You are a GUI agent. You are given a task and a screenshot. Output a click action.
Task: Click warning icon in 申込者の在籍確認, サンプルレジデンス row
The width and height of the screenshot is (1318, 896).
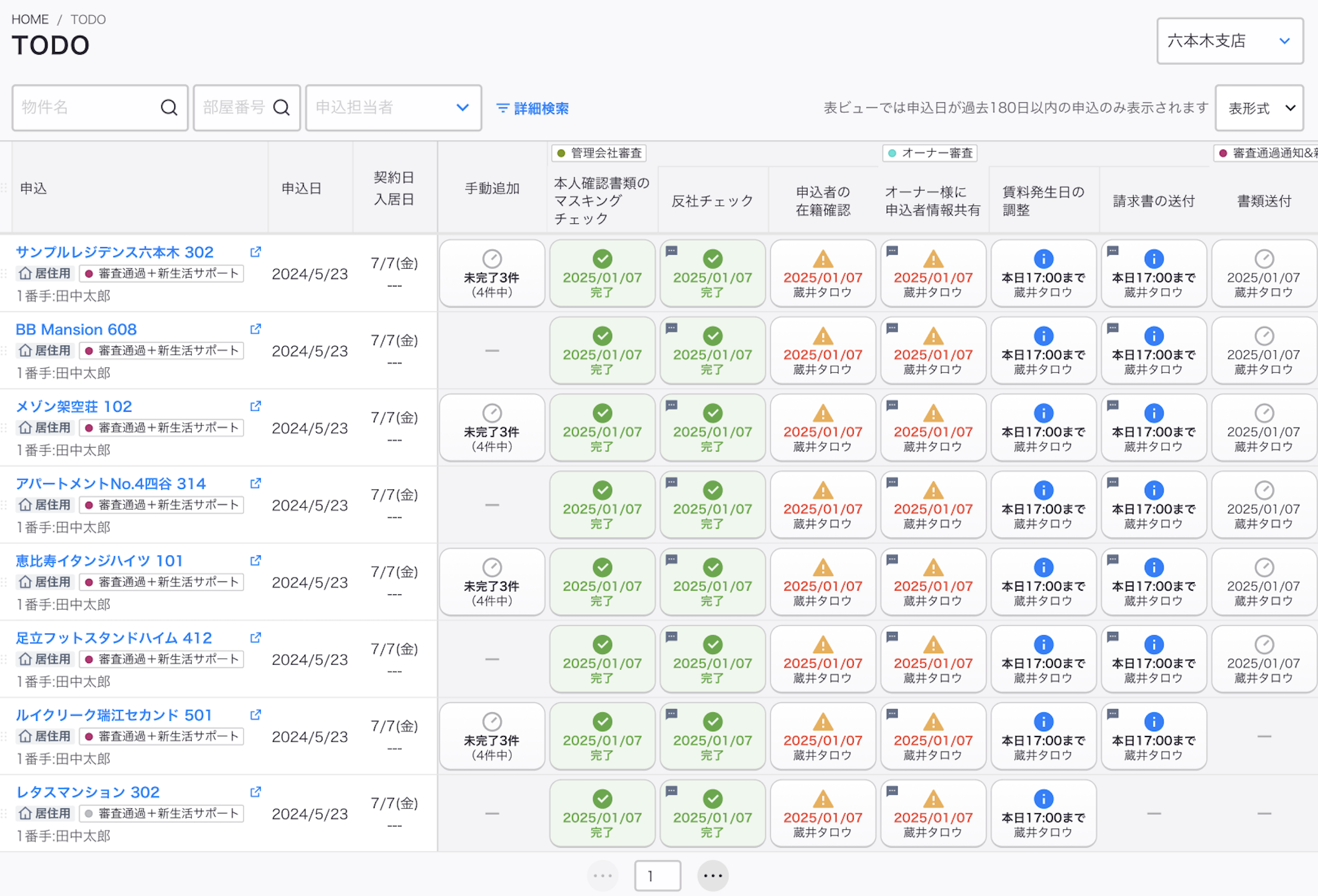[823, 259]
